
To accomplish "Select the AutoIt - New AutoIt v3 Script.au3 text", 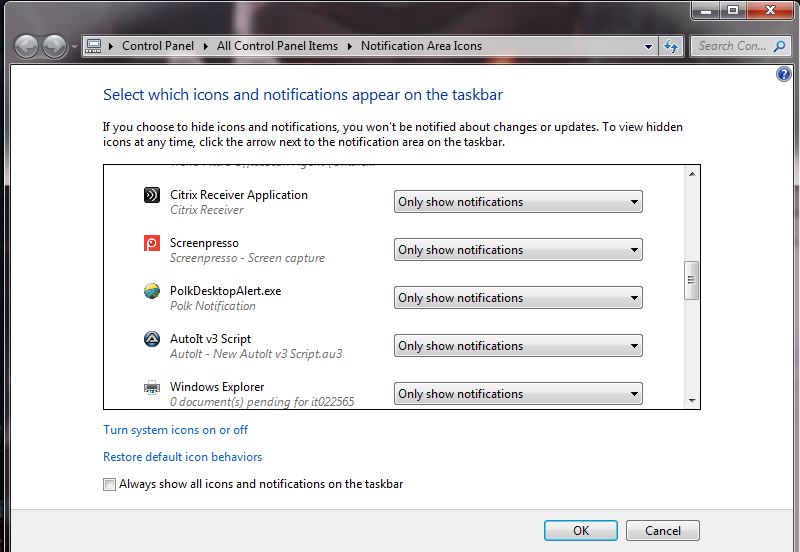I will tap(256, 354).
